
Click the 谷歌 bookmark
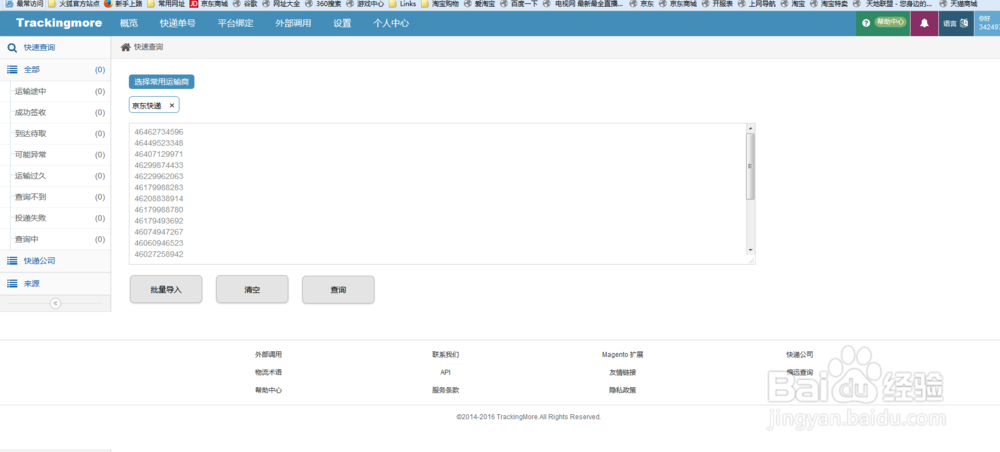point(244,4)
